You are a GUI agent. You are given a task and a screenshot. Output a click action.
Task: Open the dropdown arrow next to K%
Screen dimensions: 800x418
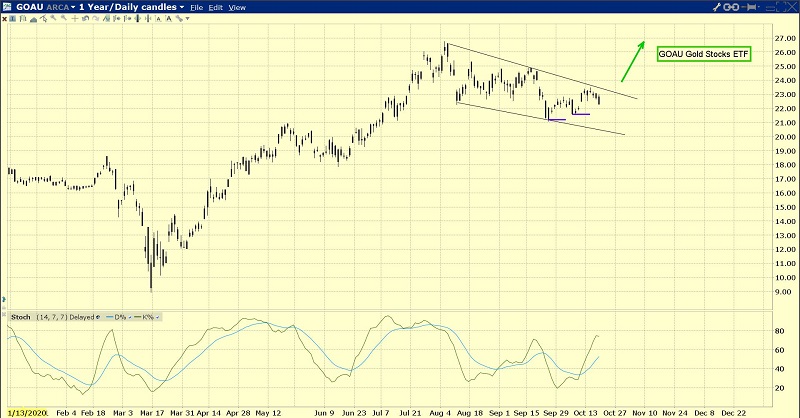[x=157, y=316]
